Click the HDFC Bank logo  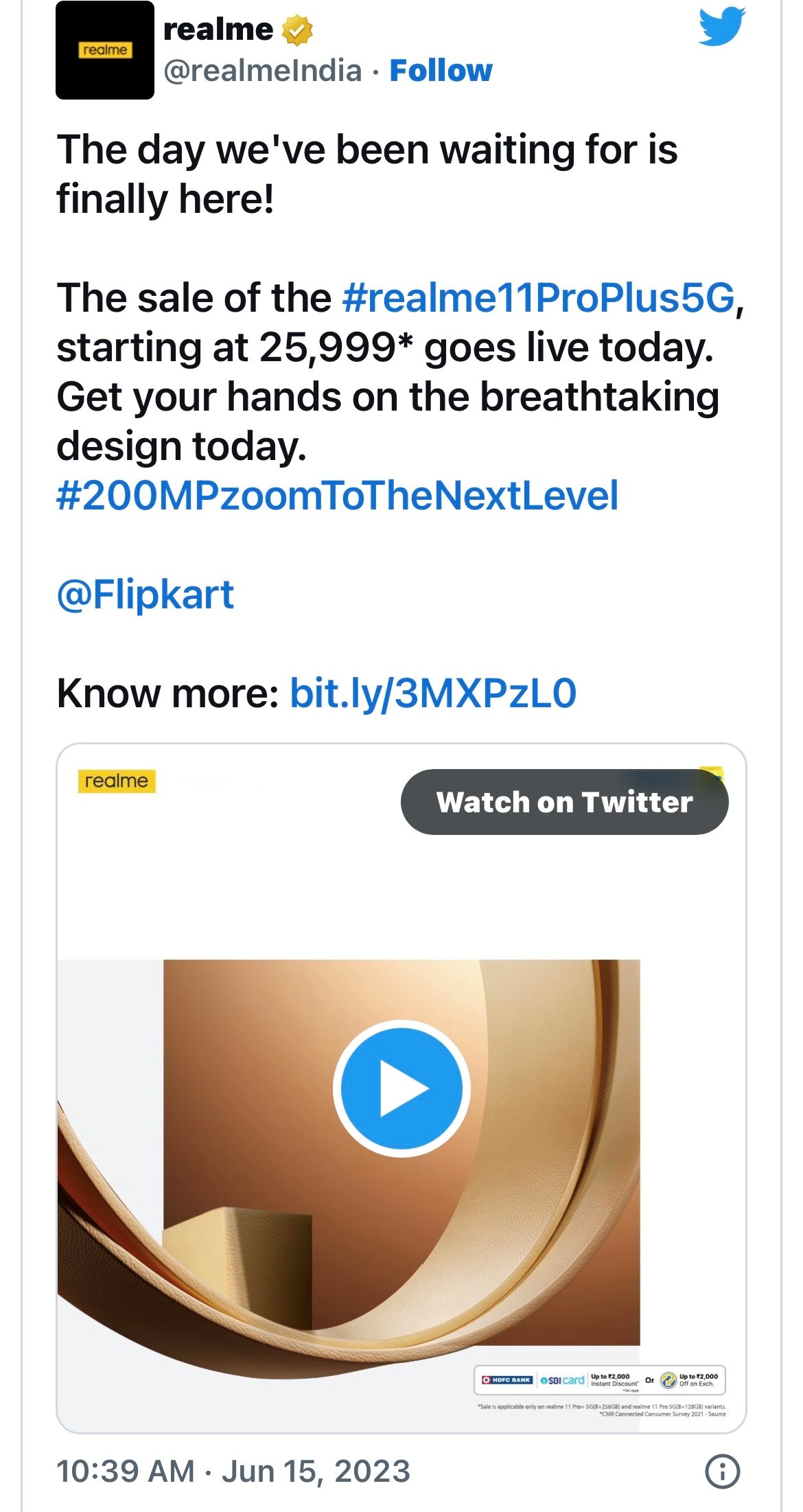click(x=507, y=1379)
